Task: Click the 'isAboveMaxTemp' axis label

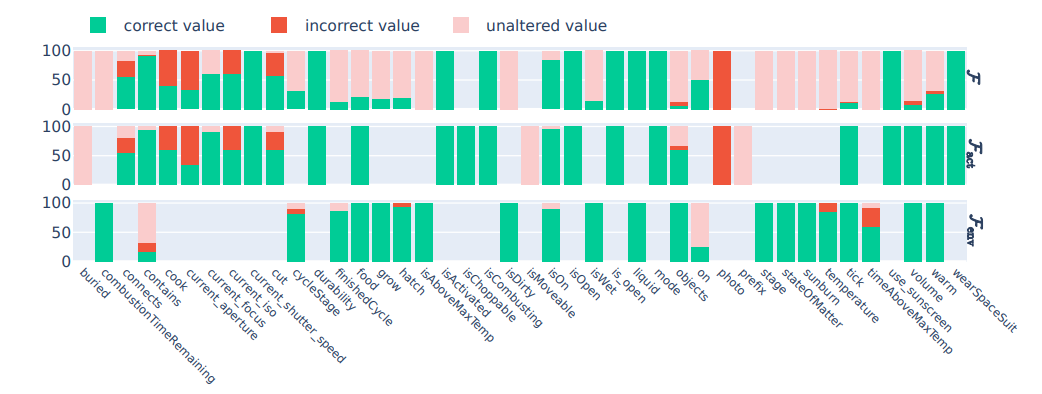Action: point(459,304)
